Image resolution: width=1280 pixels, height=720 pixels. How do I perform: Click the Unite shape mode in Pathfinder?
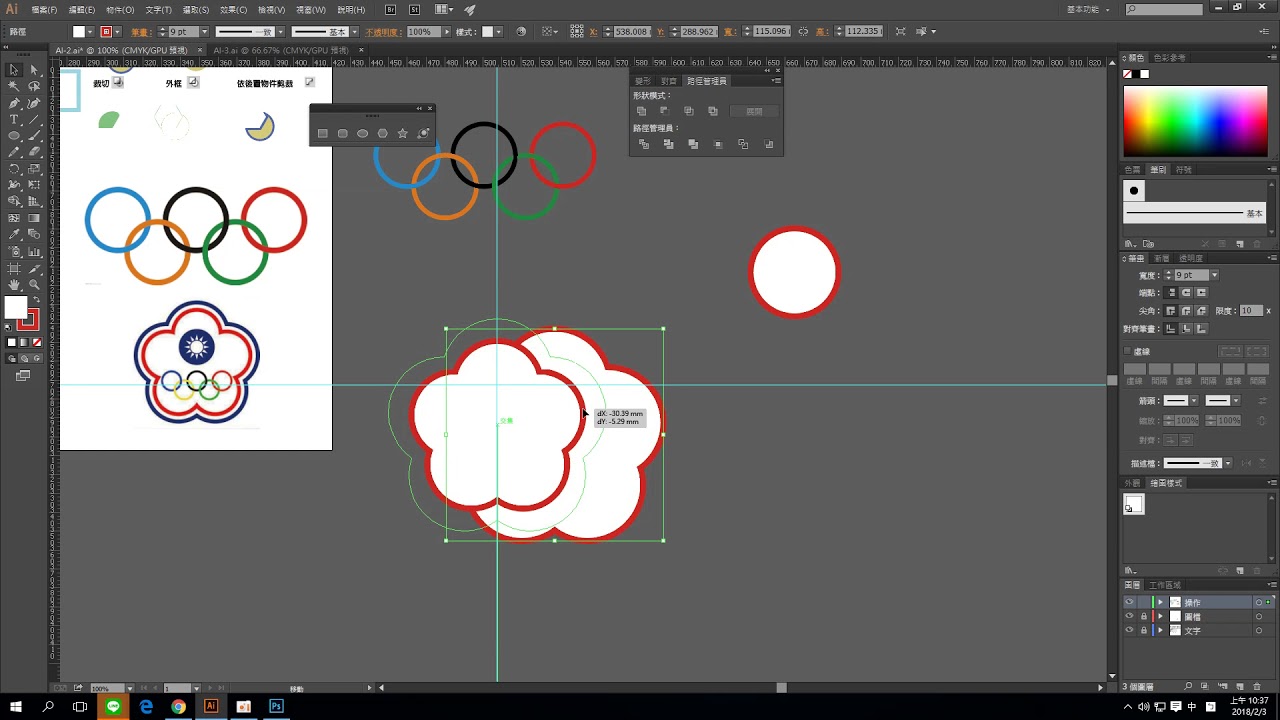click(642, 111)
